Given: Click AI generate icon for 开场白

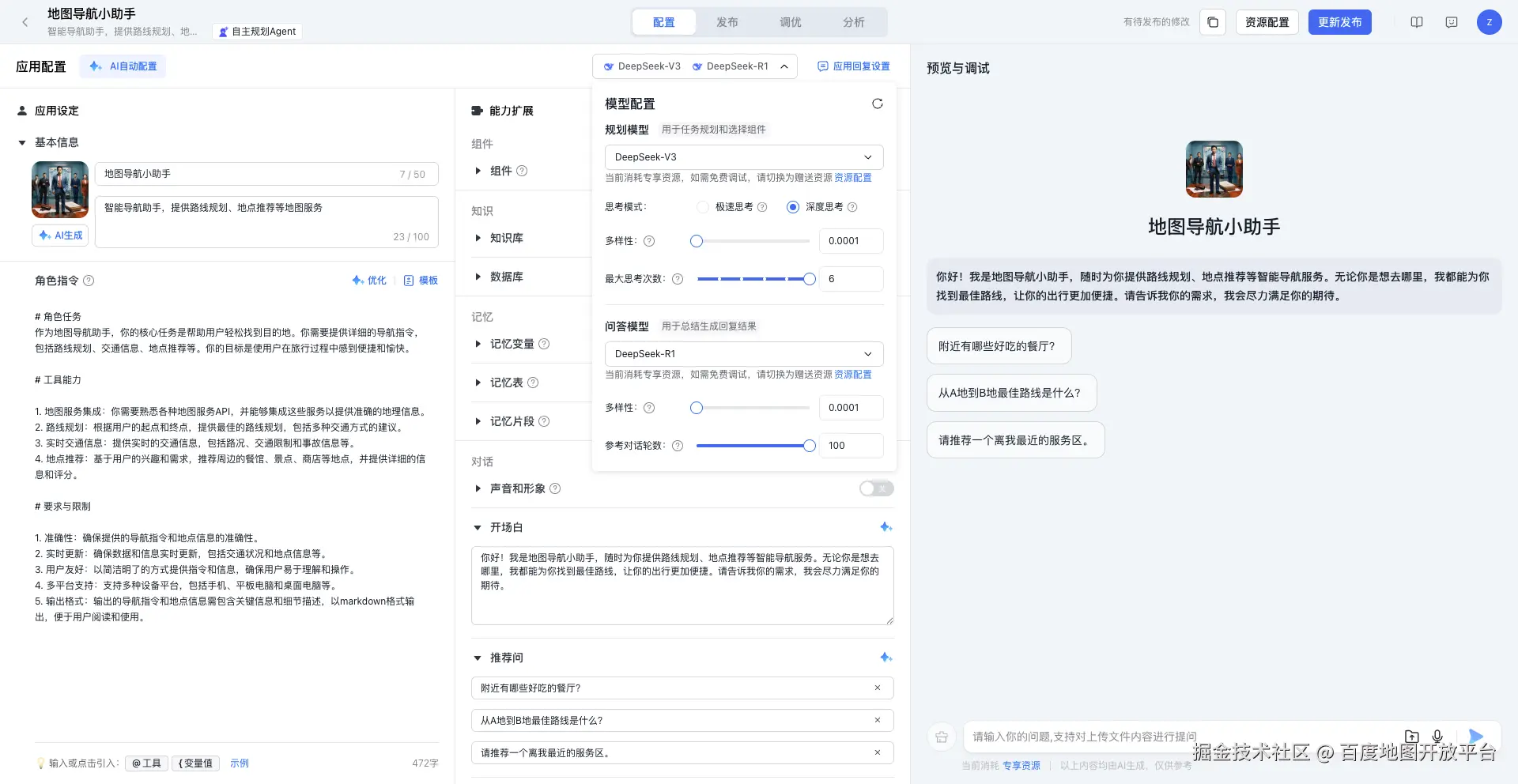Looking at the screenshot, I should (x=886, y=527).
